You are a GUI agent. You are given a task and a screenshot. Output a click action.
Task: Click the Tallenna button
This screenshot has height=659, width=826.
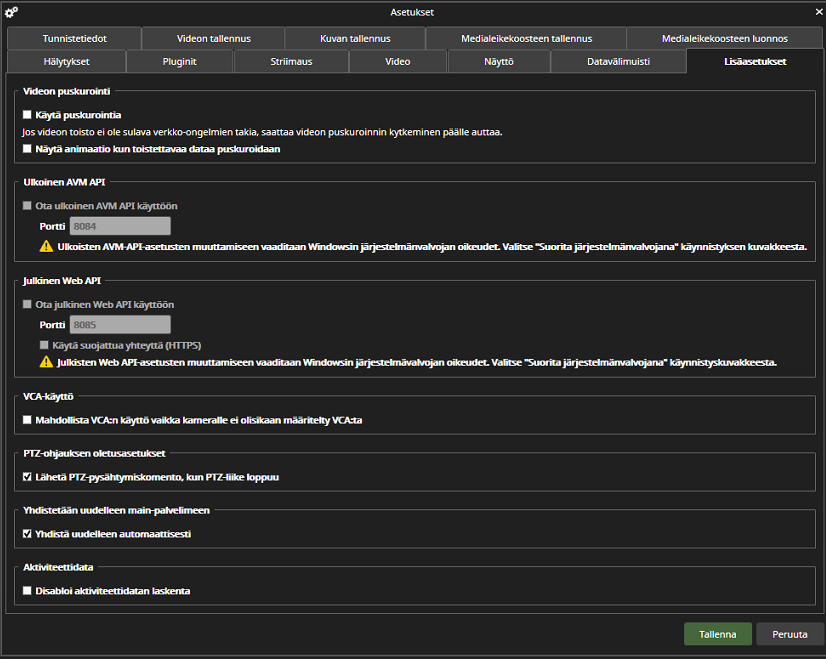click(717, 634)
